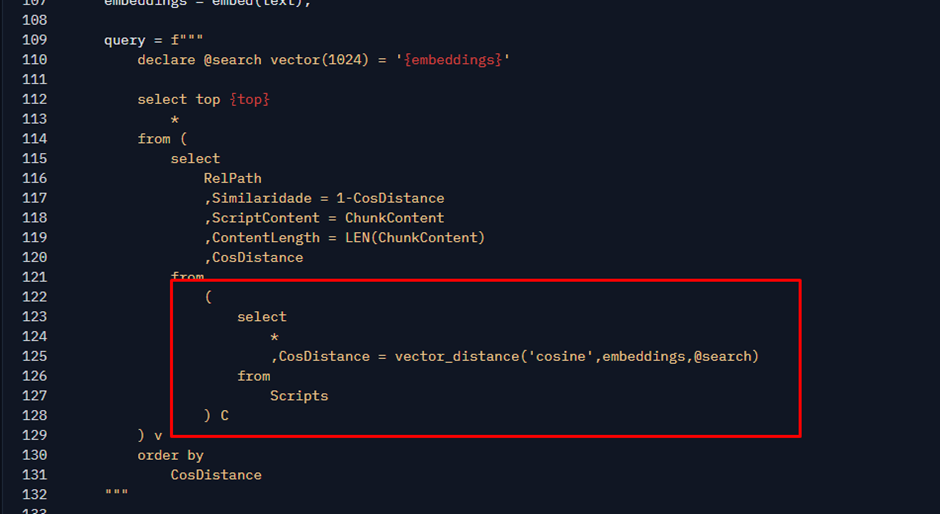Viewport: 940px width, 514px height.
Task: Click the 'cosine' string literal
Action: click(564, 356)
